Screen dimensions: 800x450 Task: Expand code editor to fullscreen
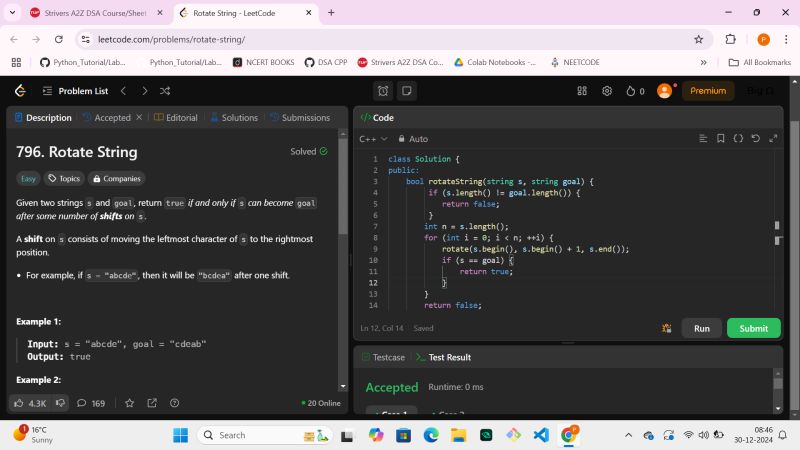(x=773, y=139)
